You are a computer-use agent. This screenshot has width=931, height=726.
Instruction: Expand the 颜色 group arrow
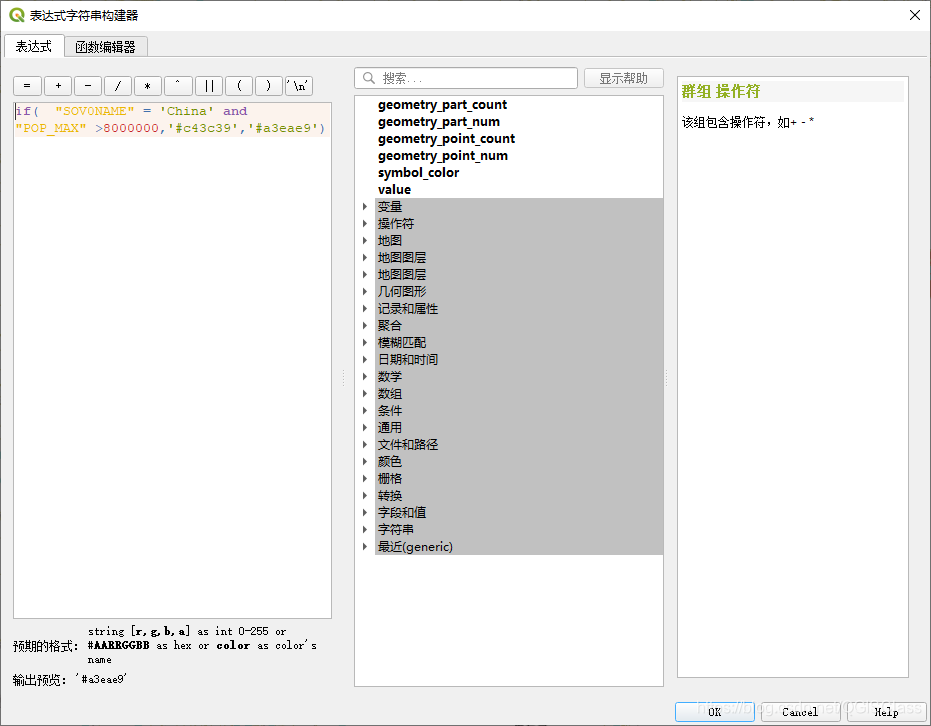[x=365, y=461]
